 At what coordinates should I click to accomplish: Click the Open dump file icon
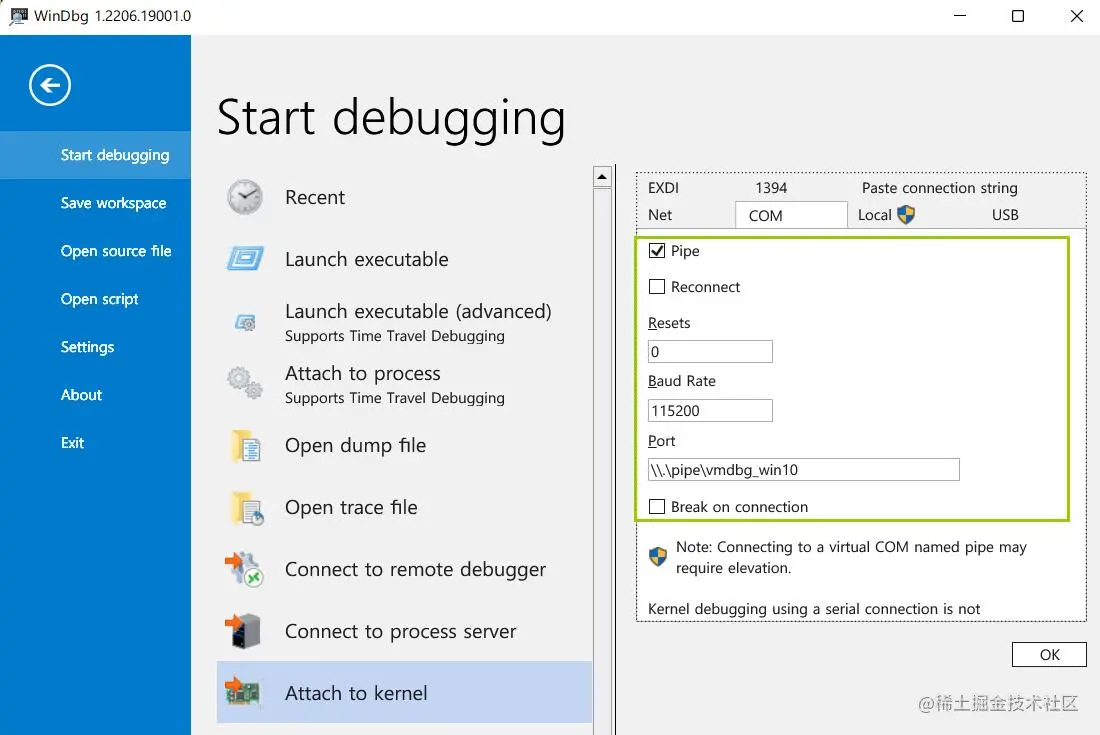click(x=246, y=446)
